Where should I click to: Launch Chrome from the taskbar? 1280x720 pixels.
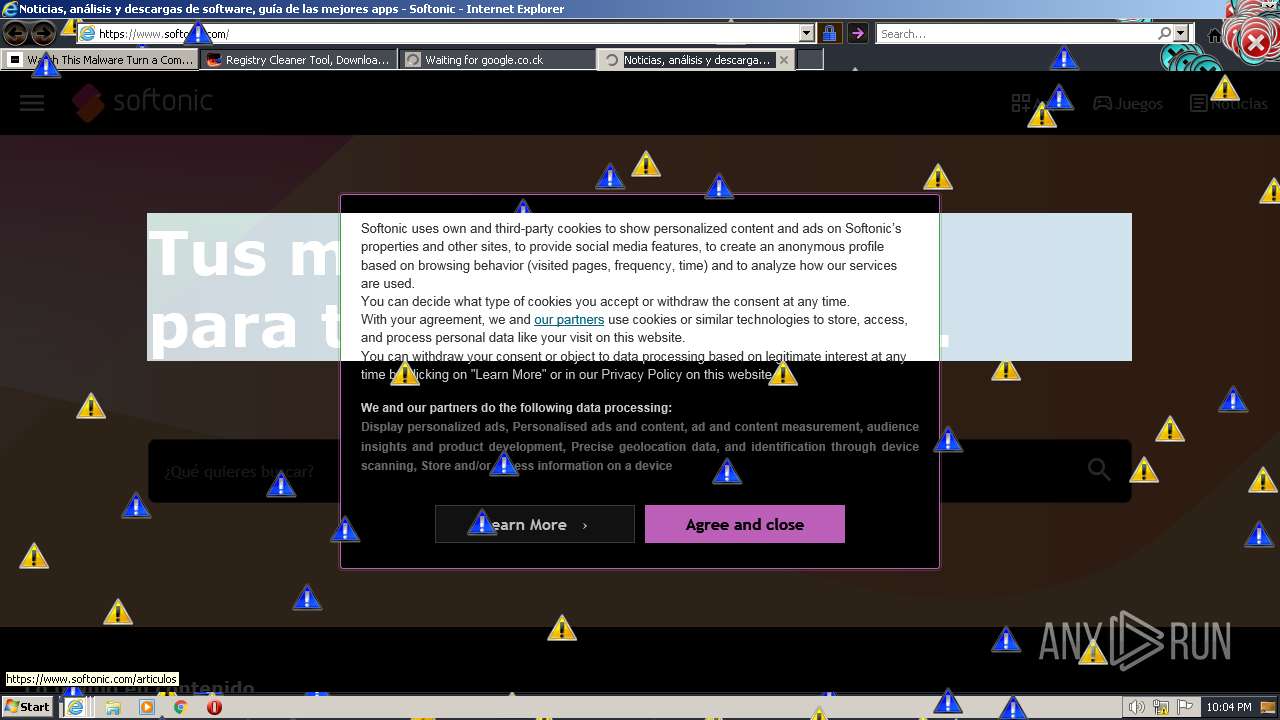point(180,707)
